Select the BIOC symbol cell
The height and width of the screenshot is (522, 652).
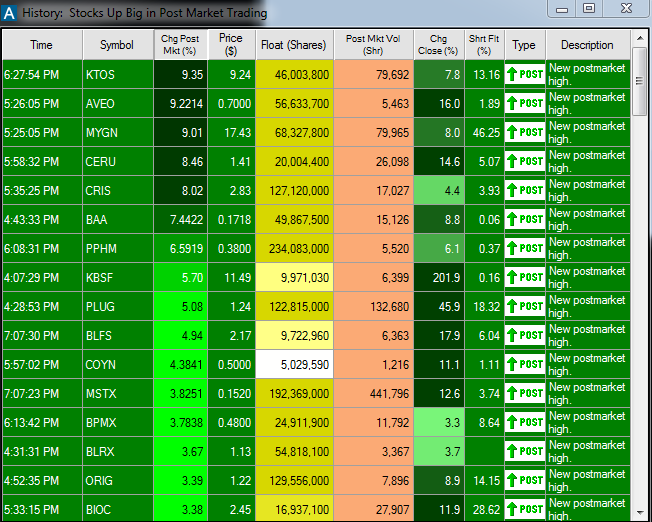[x=118, y=509]
